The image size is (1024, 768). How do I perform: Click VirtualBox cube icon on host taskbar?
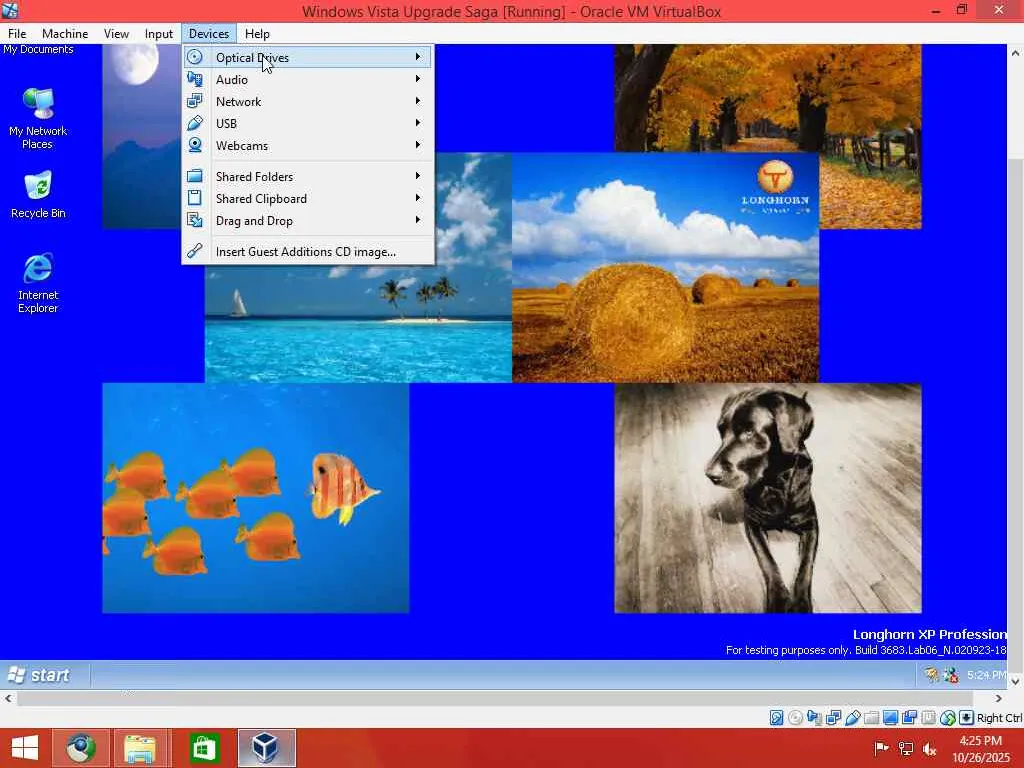coord(266,748)
